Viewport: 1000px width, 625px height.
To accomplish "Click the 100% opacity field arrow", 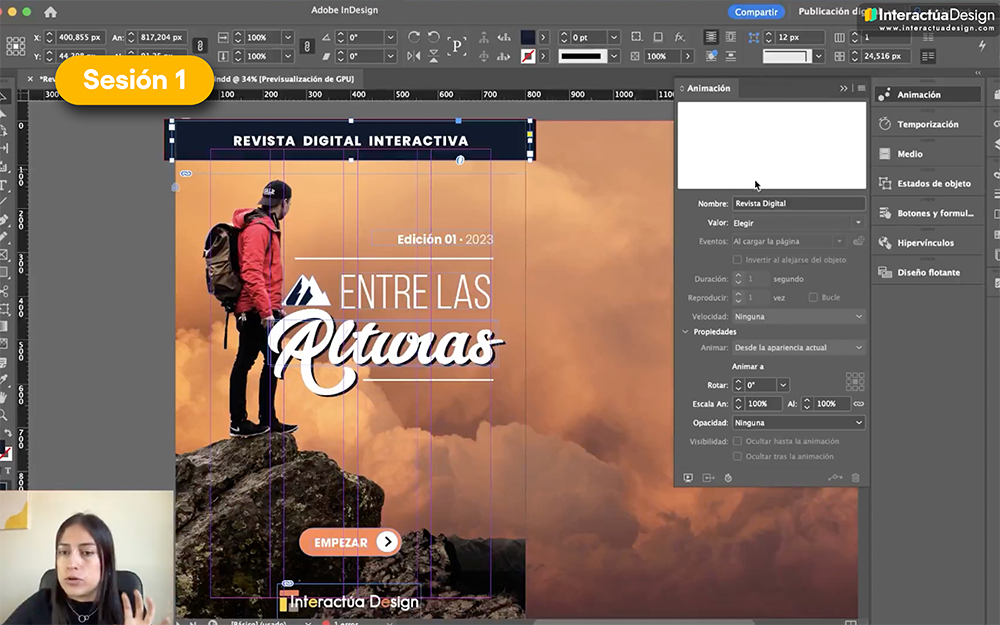I will point(688,56).
